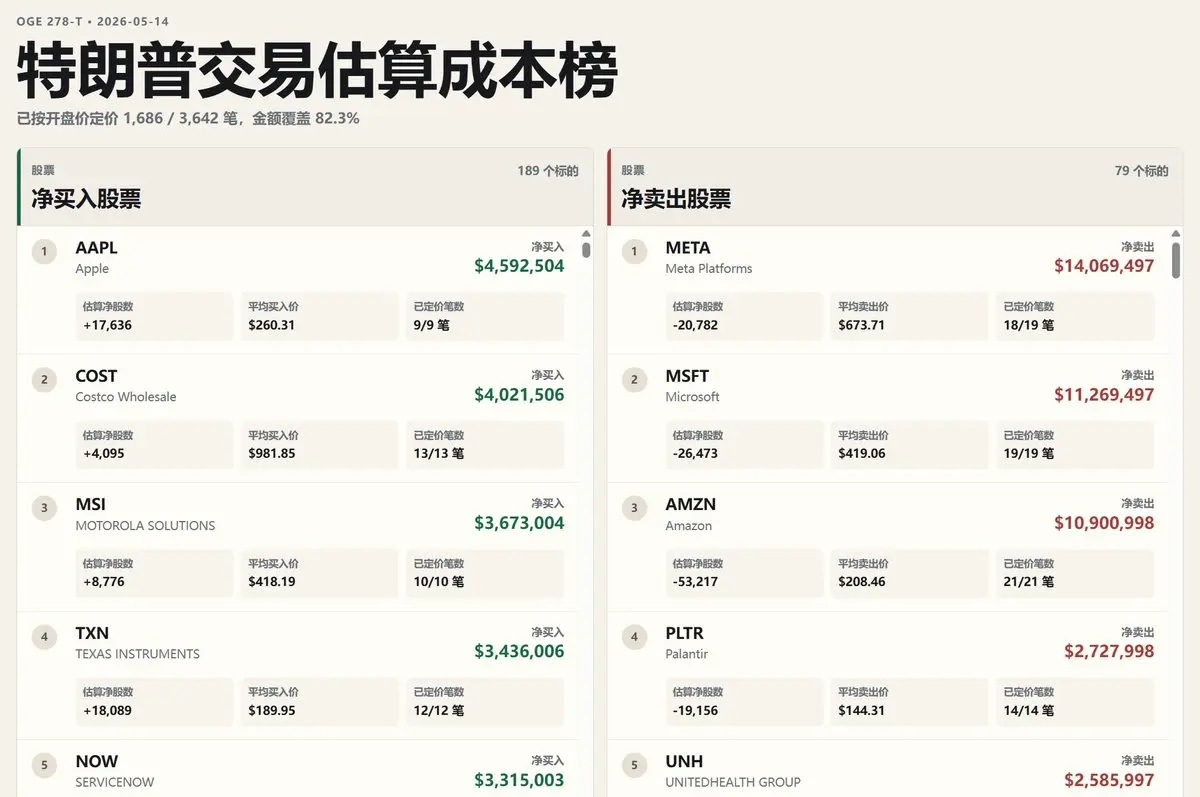
Task: Click AAPL net buy amount $4,592,504
Action: [x=519, y=266]
